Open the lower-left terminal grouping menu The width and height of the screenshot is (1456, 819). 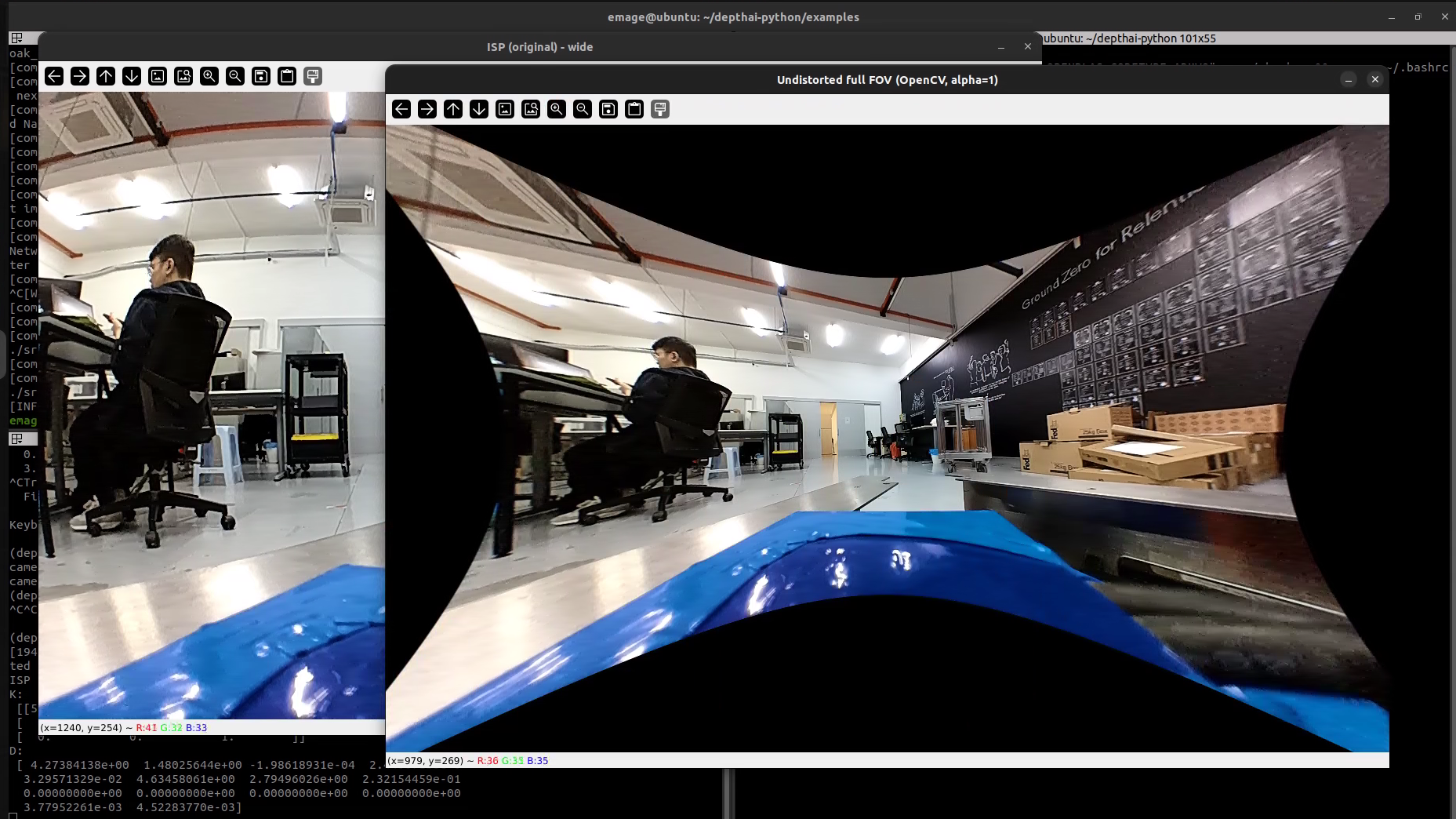point(16,439)
